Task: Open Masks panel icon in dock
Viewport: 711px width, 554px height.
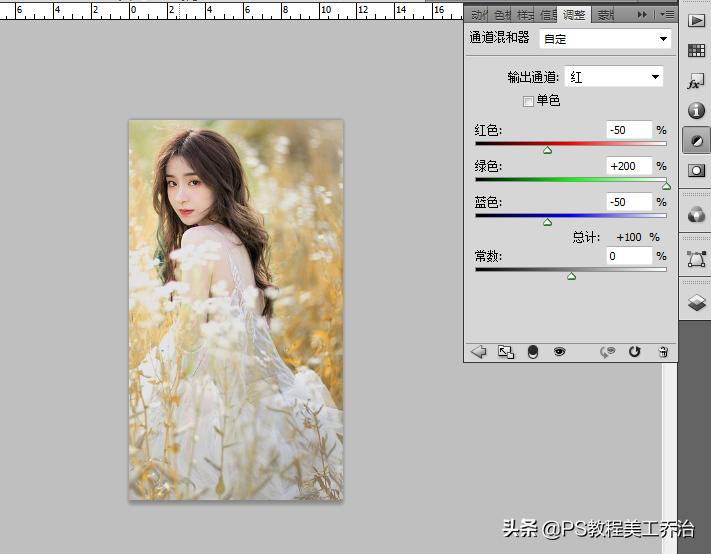Action: 696,171
